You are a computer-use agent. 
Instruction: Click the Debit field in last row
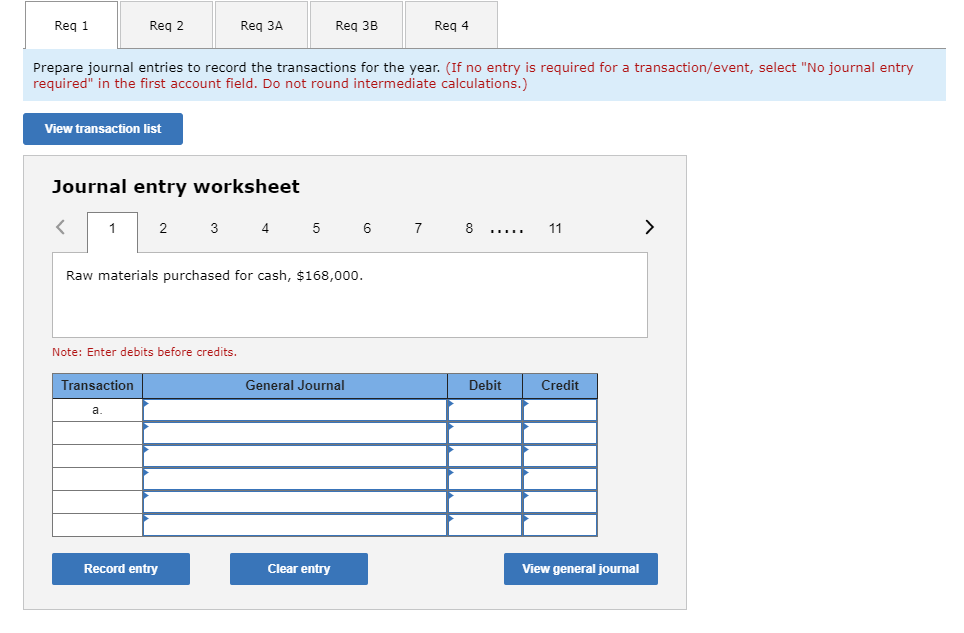coord(485,525)
